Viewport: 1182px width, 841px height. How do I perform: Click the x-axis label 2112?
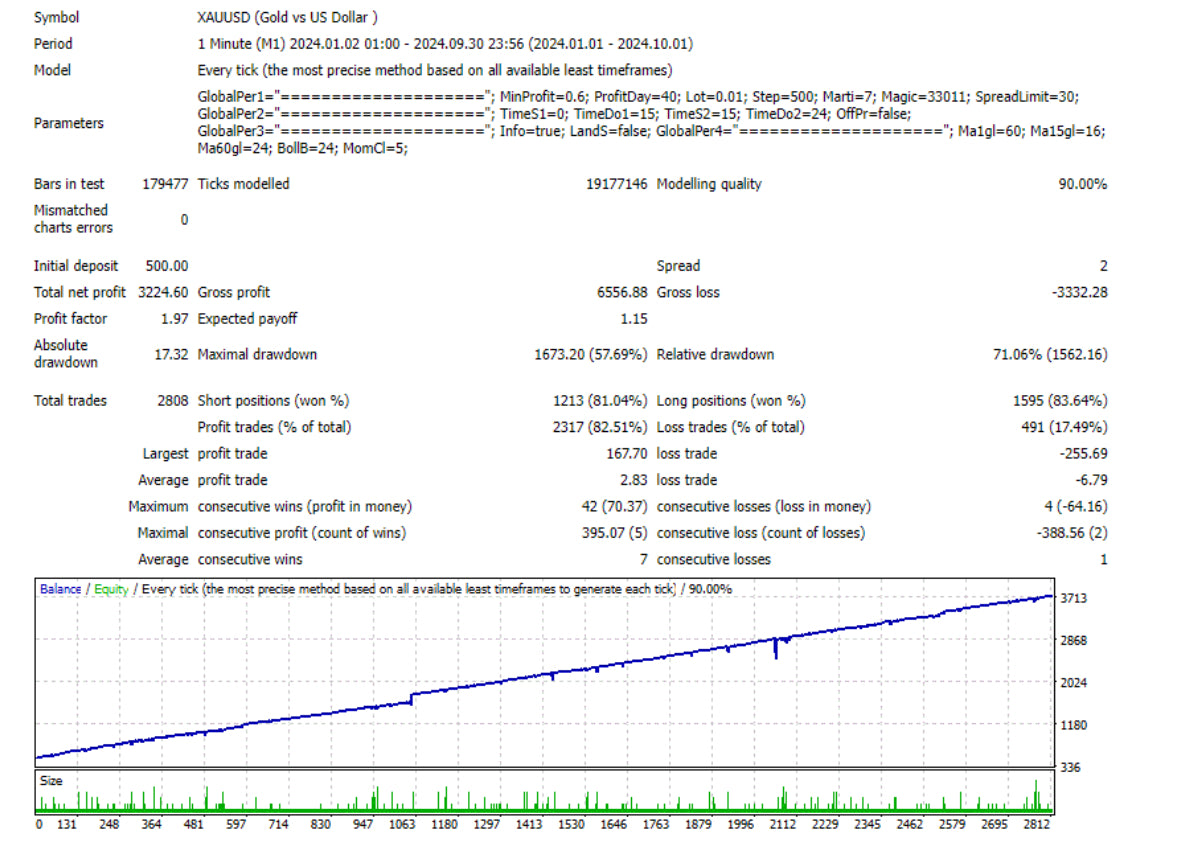coord(782,824)
